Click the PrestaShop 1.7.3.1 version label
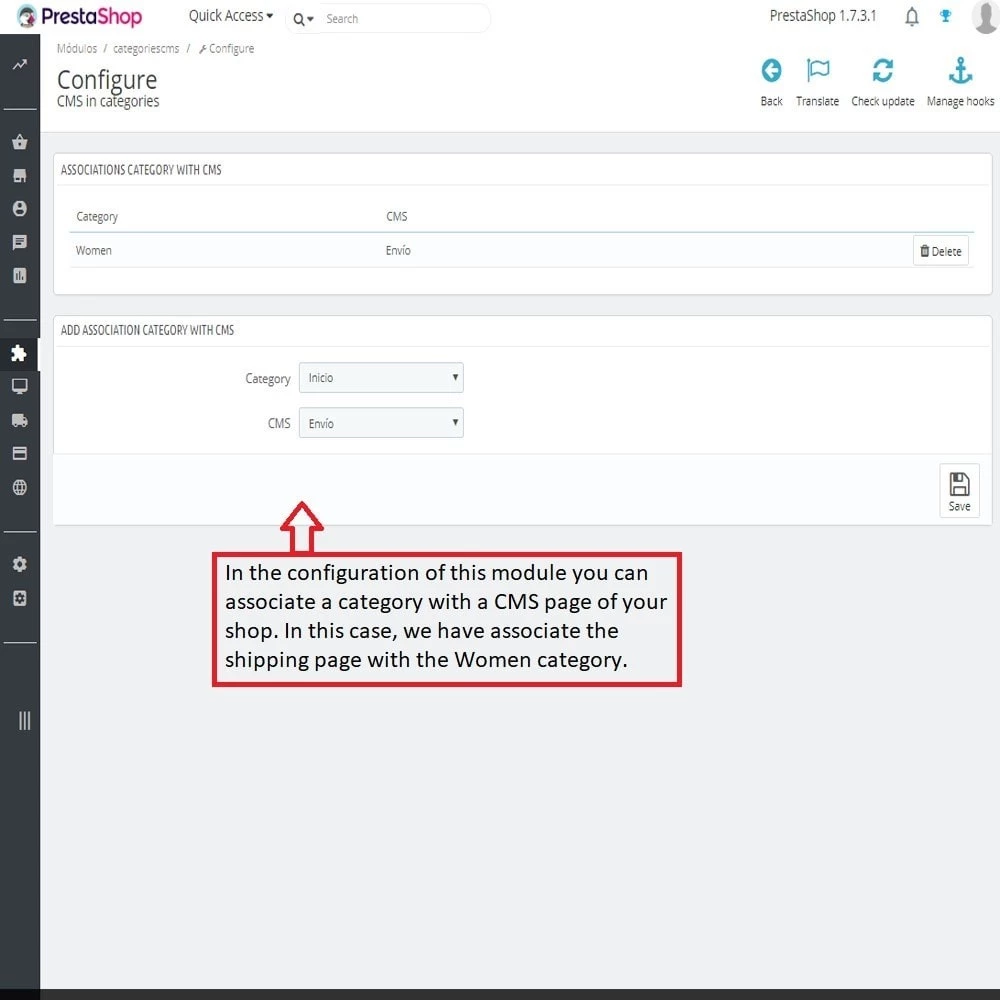This screenshot has width=1000, height=1000. tap(823, 16)
